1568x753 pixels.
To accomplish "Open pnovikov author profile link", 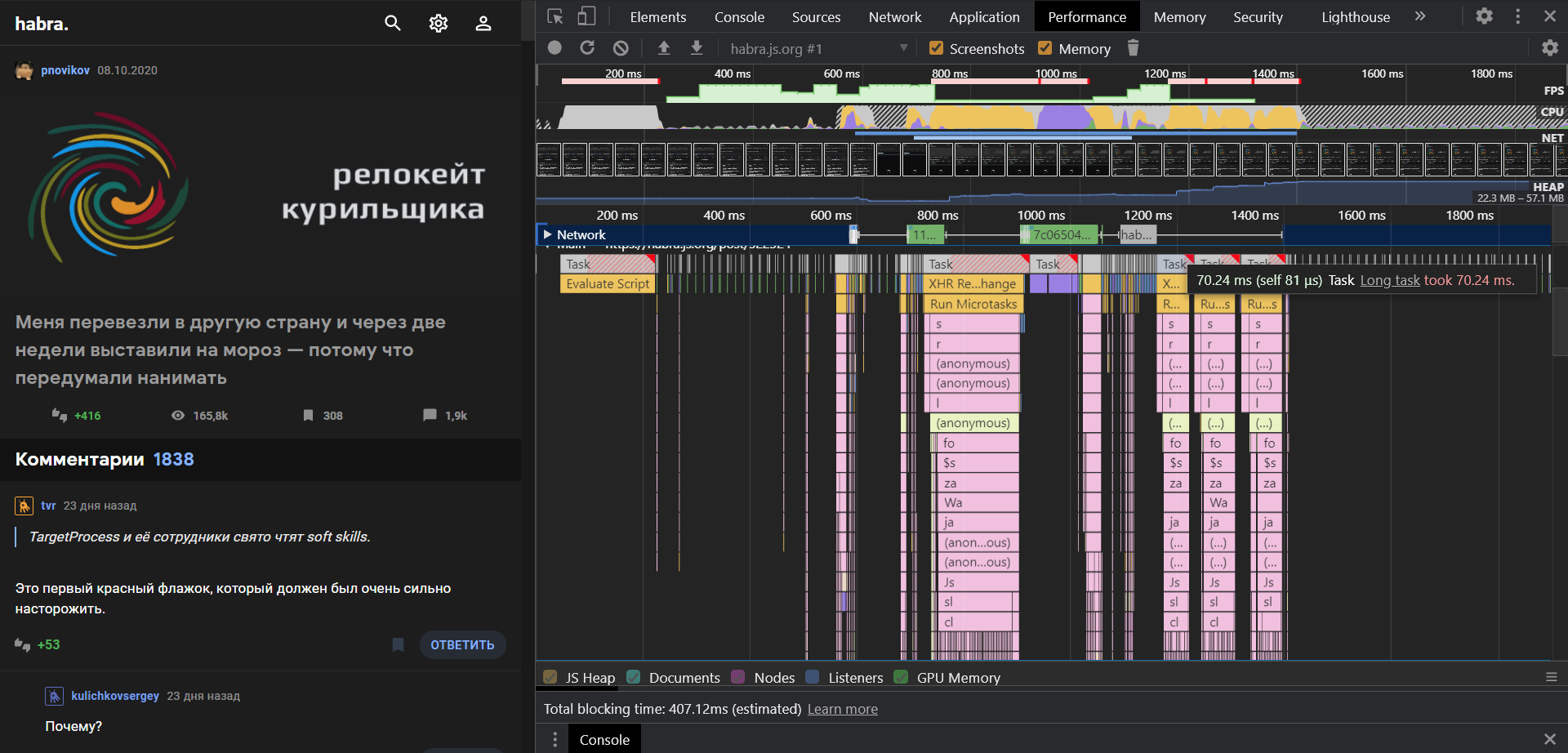I will (65, 70).
